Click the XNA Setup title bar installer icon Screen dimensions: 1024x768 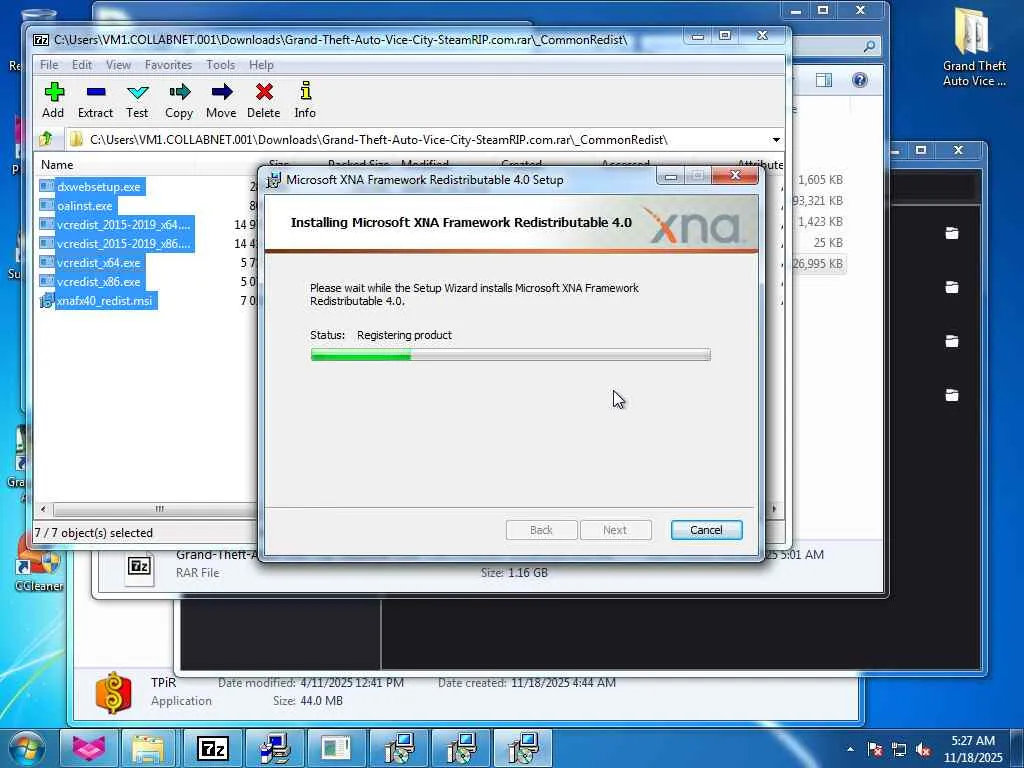(x=274, y=180)
